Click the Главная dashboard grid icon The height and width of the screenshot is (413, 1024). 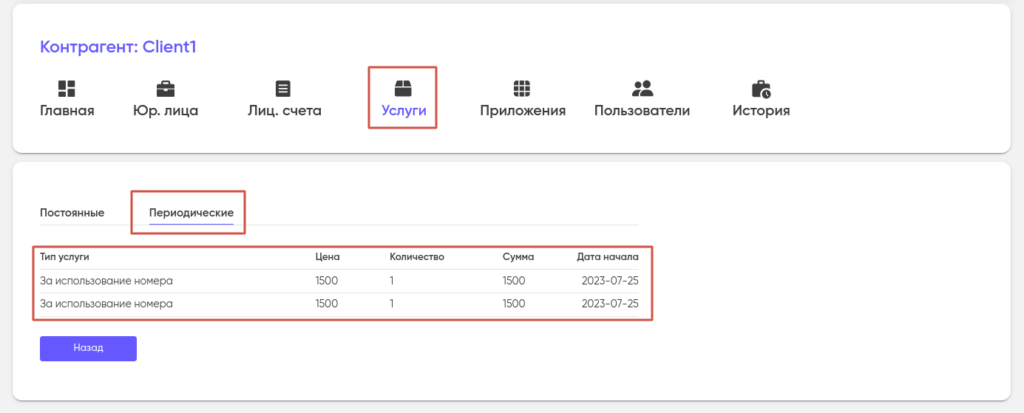tap(66, 88)
